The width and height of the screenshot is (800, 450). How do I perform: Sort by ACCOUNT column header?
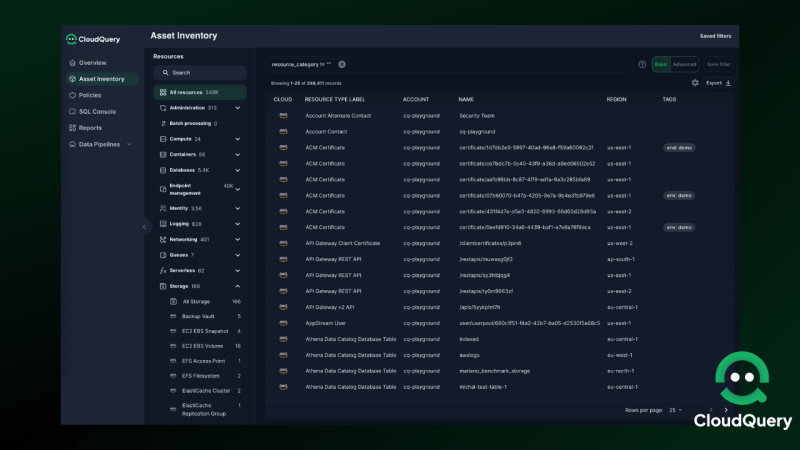click(416, 100)
